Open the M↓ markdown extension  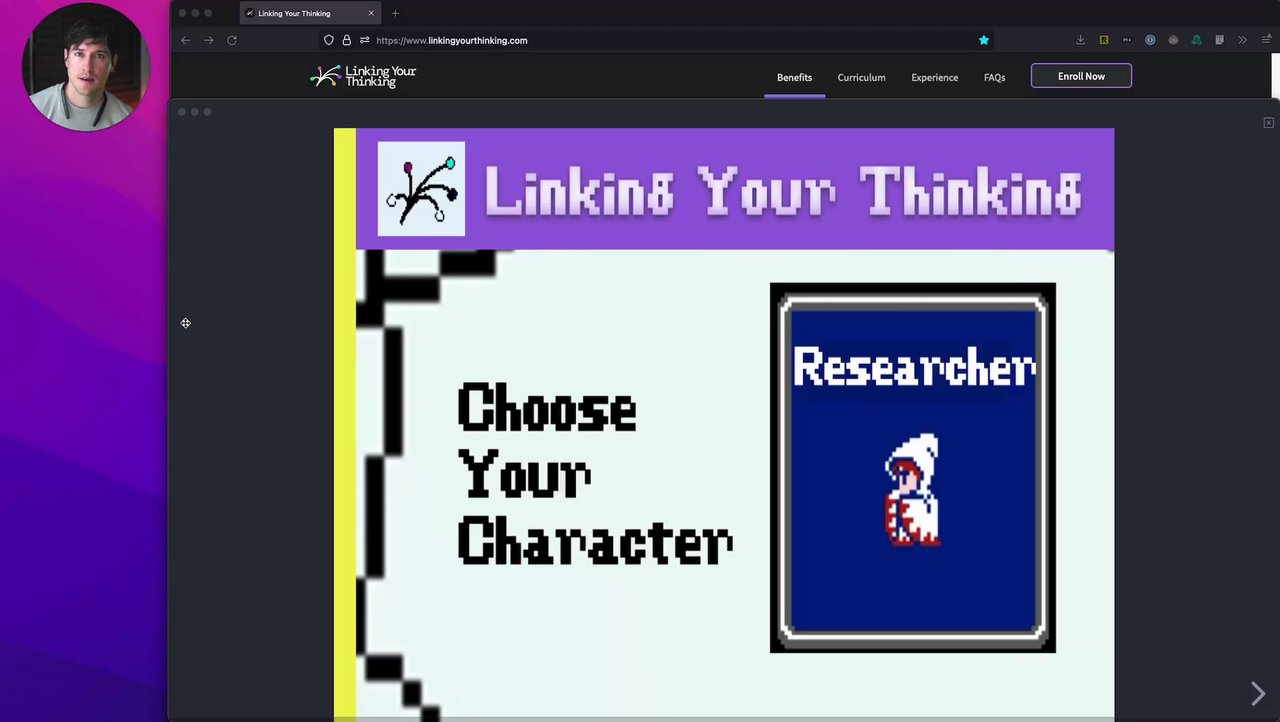click(x=1127, y=40)
